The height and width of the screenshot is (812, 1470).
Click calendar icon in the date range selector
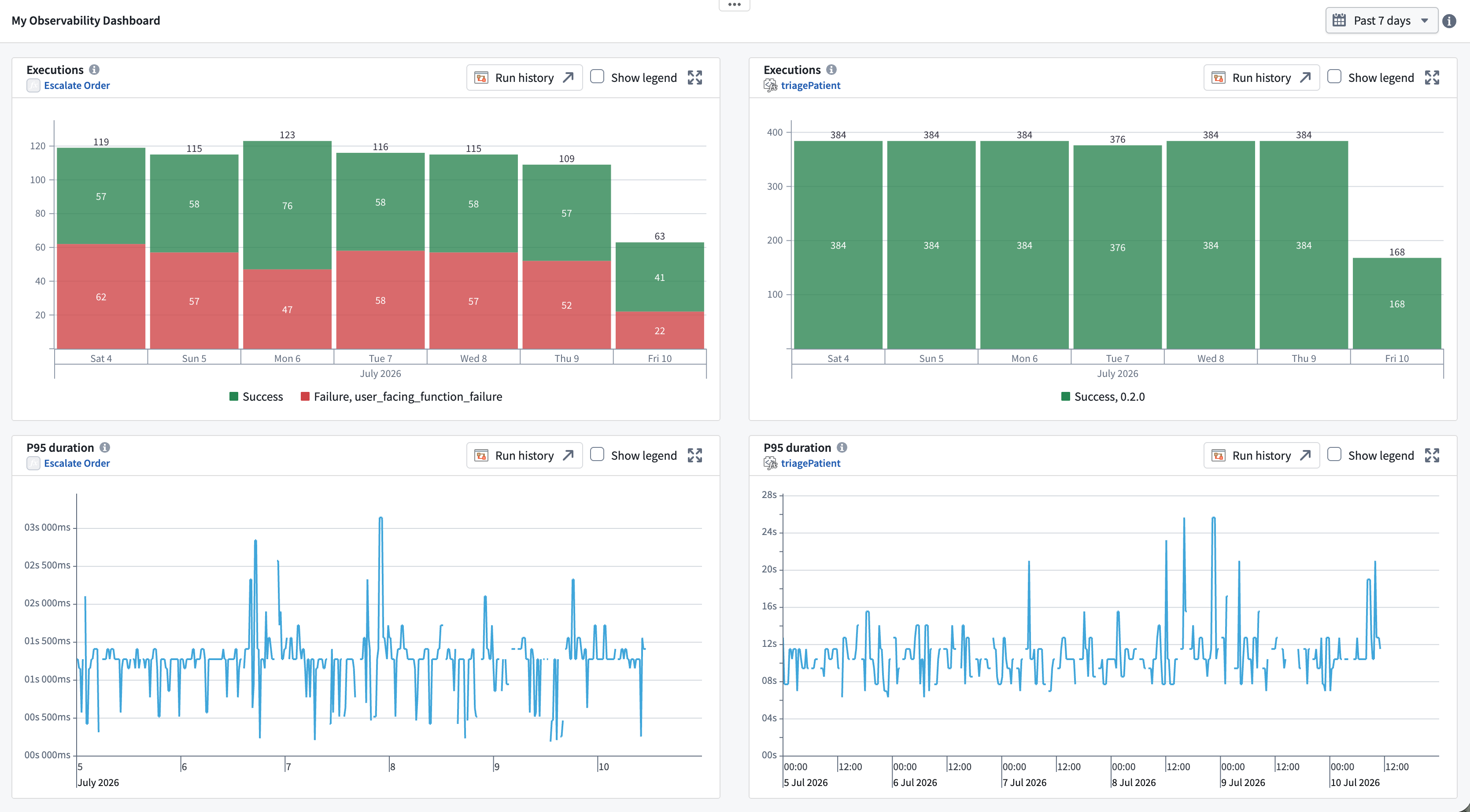point(1339,21)
